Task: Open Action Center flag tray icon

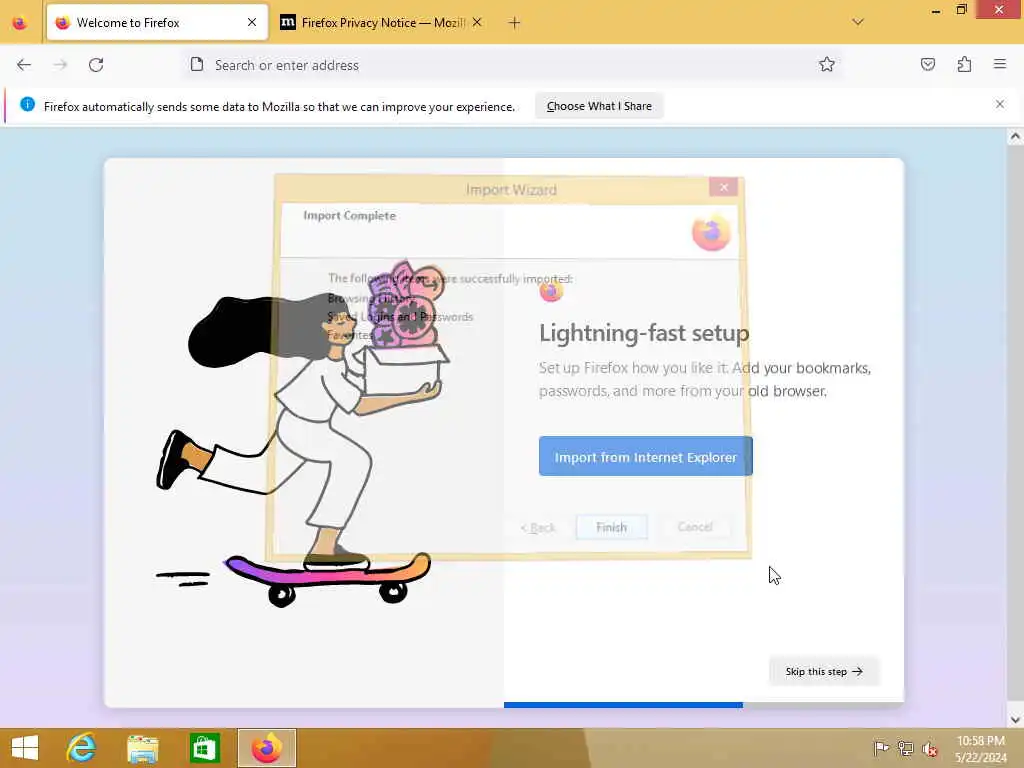Action: click(x=882, y=748)
